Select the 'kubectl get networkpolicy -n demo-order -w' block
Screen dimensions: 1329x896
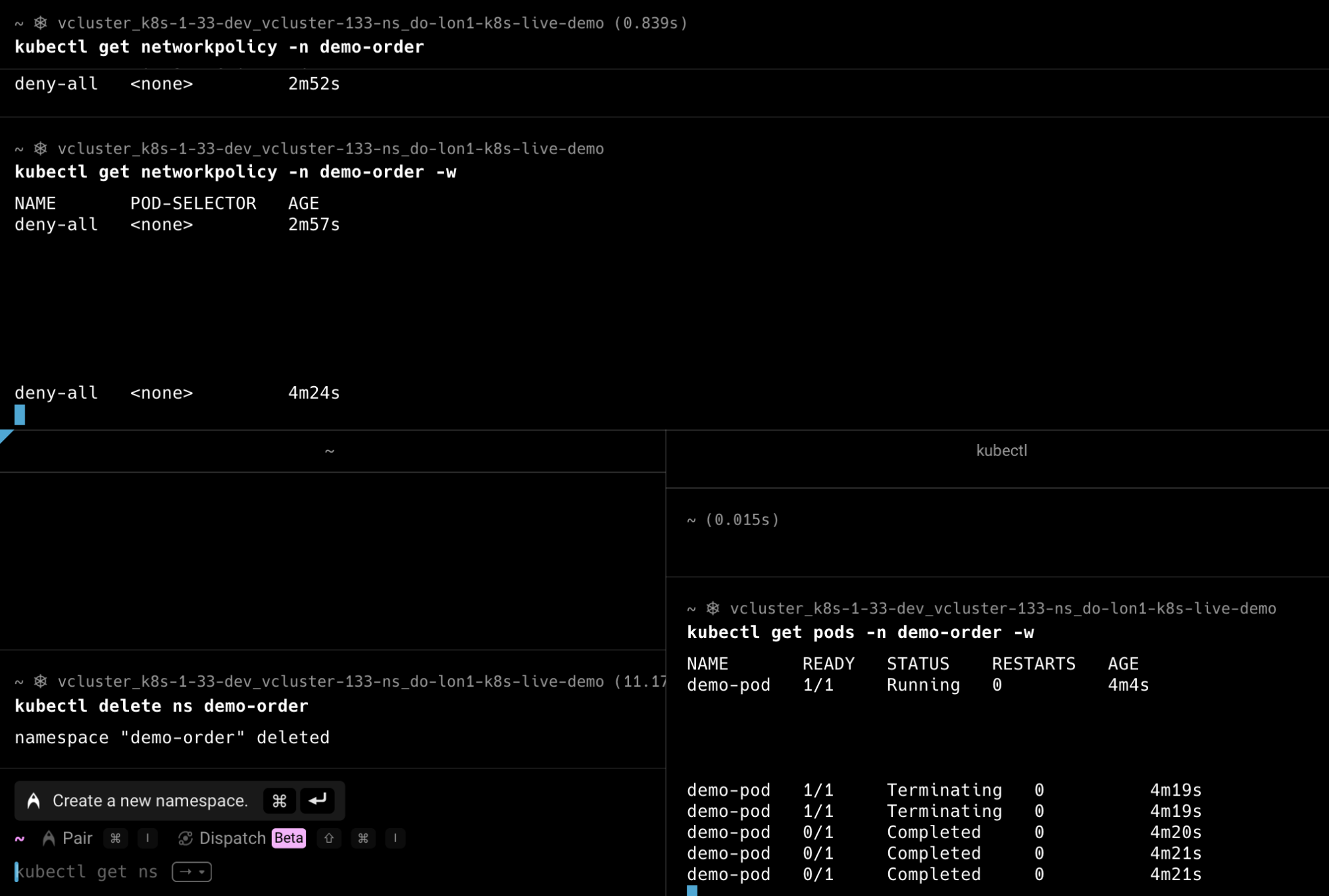click(235, 172)
